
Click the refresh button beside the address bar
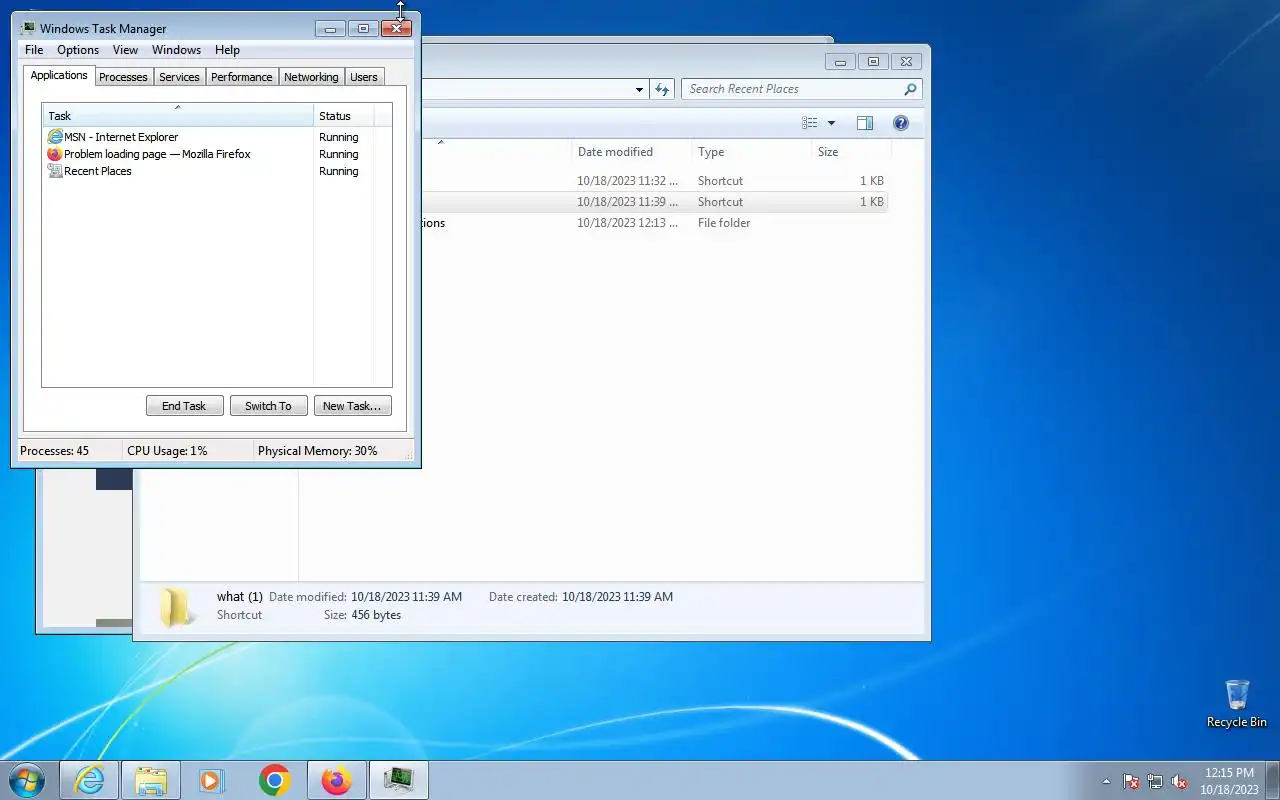click(662, 89)
